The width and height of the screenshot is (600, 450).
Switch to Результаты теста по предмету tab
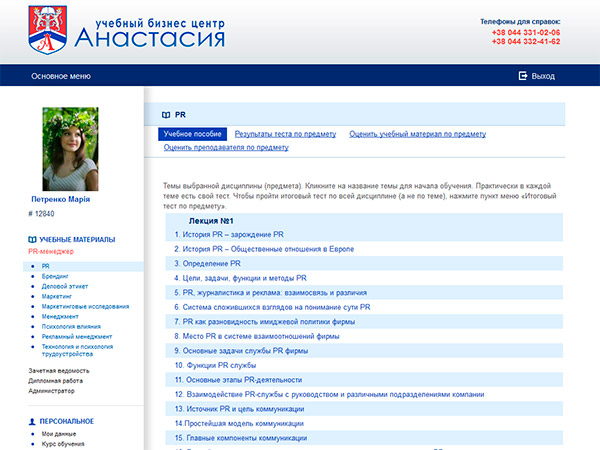pyautogui.click(x=286, y=133)
